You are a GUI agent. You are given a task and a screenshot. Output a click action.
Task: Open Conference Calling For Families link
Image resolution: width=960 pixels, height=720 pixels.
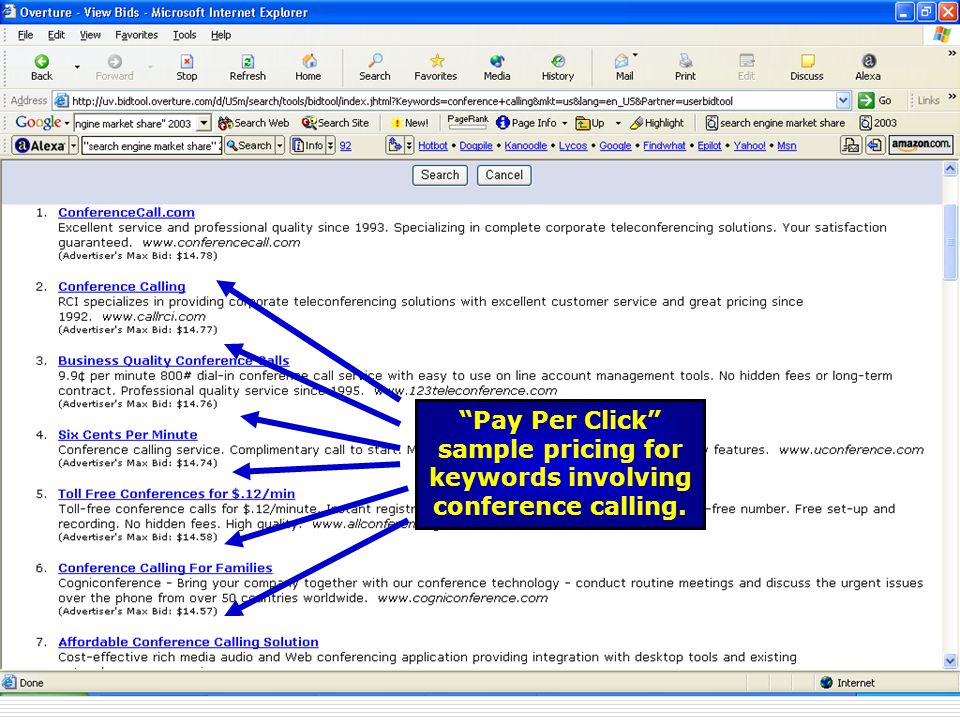(x=165, y=568)
